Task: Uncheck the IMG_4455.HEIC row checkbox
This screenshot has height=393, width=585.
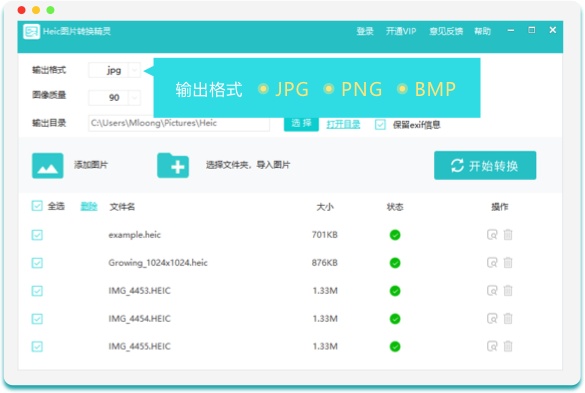Action: pyautogui.click(x=37, y=347)
